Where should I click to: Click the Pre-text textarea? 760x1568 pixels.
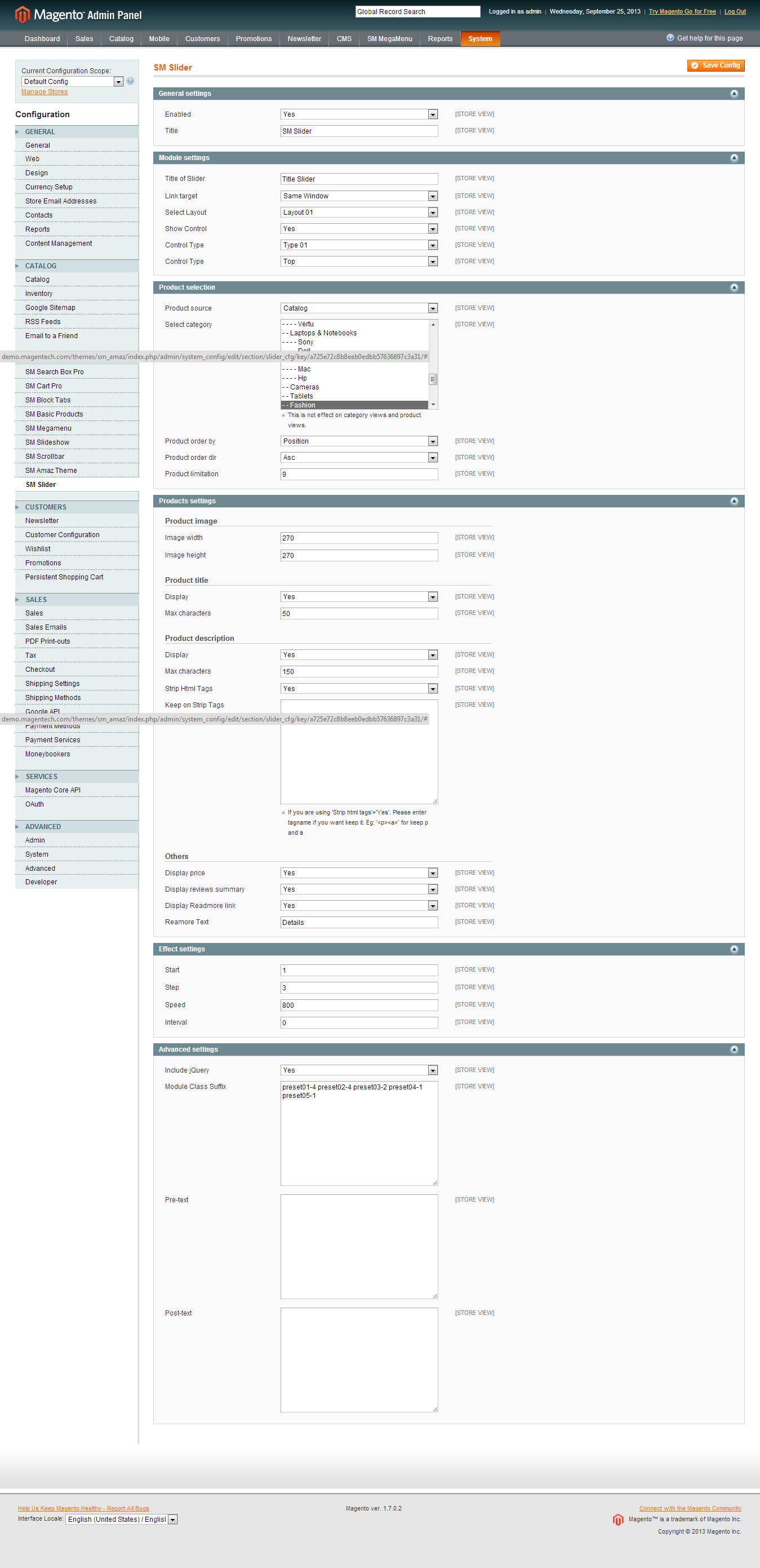pyautogui.click(x=359, y=1247)
